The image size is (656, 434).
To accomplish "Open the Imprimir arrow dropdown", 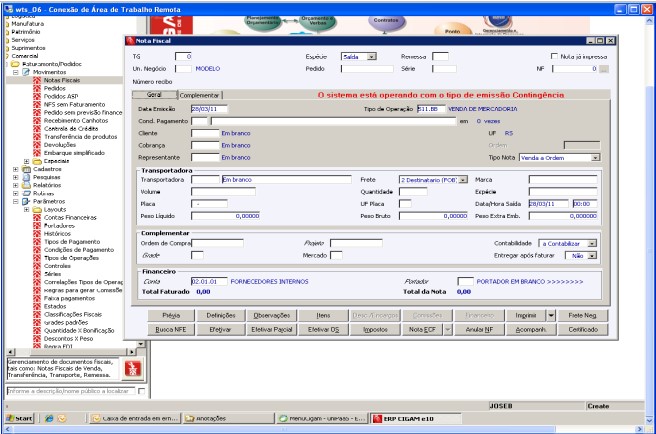I will tap(551, 316).
